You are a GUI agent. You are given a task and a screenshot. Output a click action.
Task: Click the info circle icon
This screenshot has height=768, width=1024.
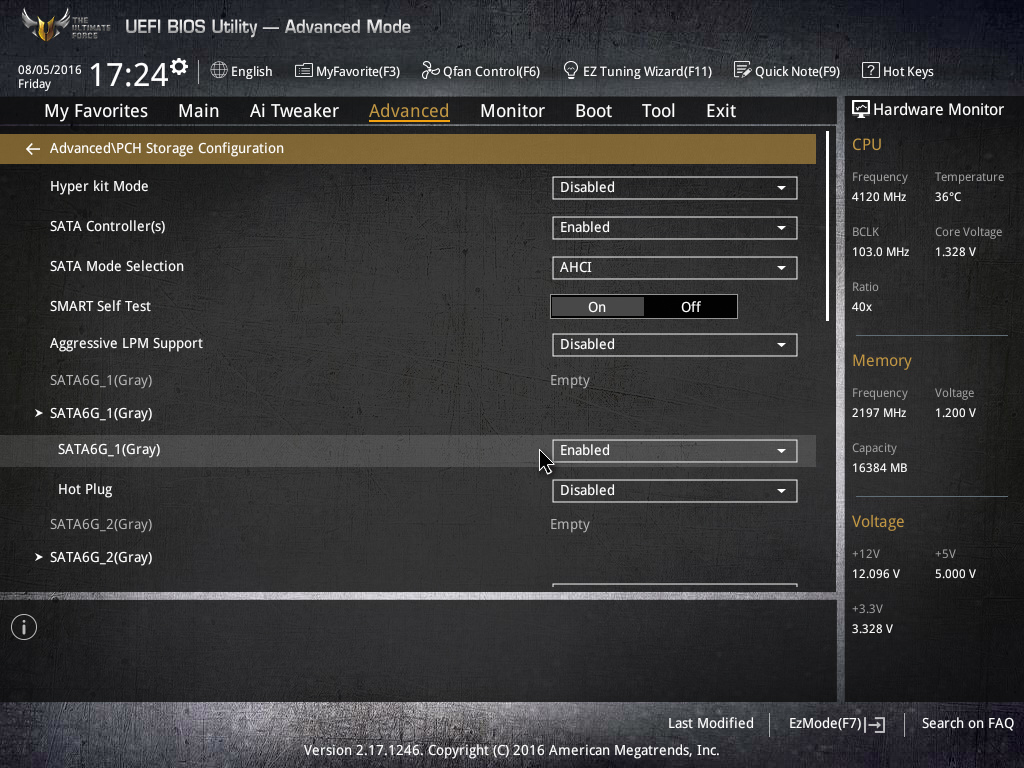(x=24, y=628)
